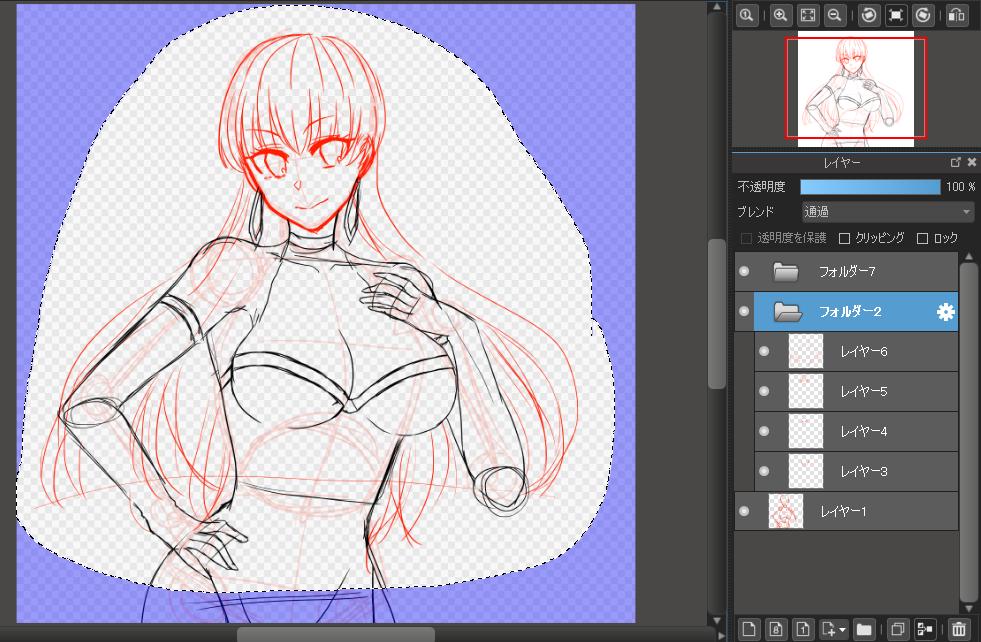This screenshot has height=642, width=981.
Task: Click レイヤー1 thumbnail preview
Action: 786,511
